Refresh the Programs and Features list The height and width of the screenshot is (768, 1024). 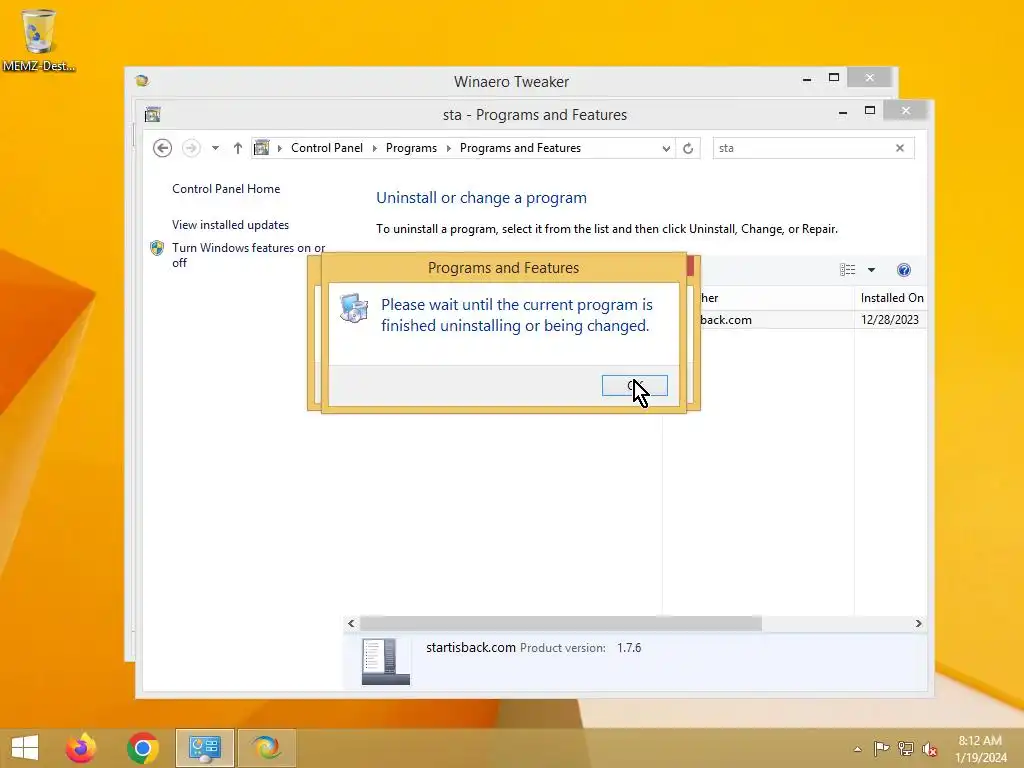[x=688, y=148]
